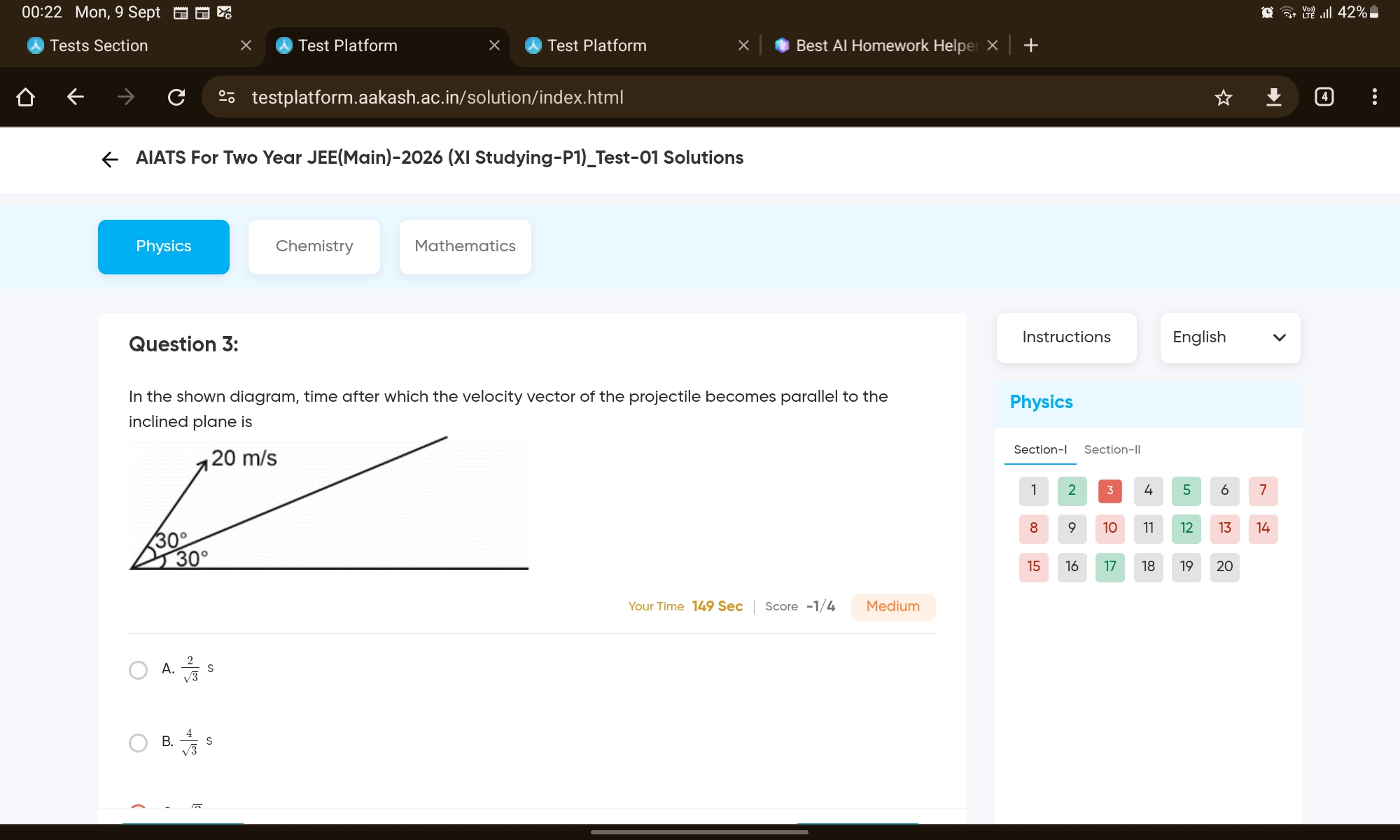Open a new browser tab

click(1030, 45)
